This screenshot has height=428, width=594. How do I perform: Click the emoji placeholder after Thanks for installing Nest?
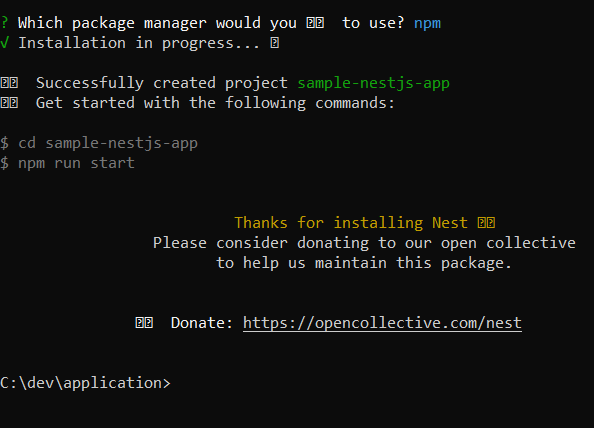[x=486, y=223]
